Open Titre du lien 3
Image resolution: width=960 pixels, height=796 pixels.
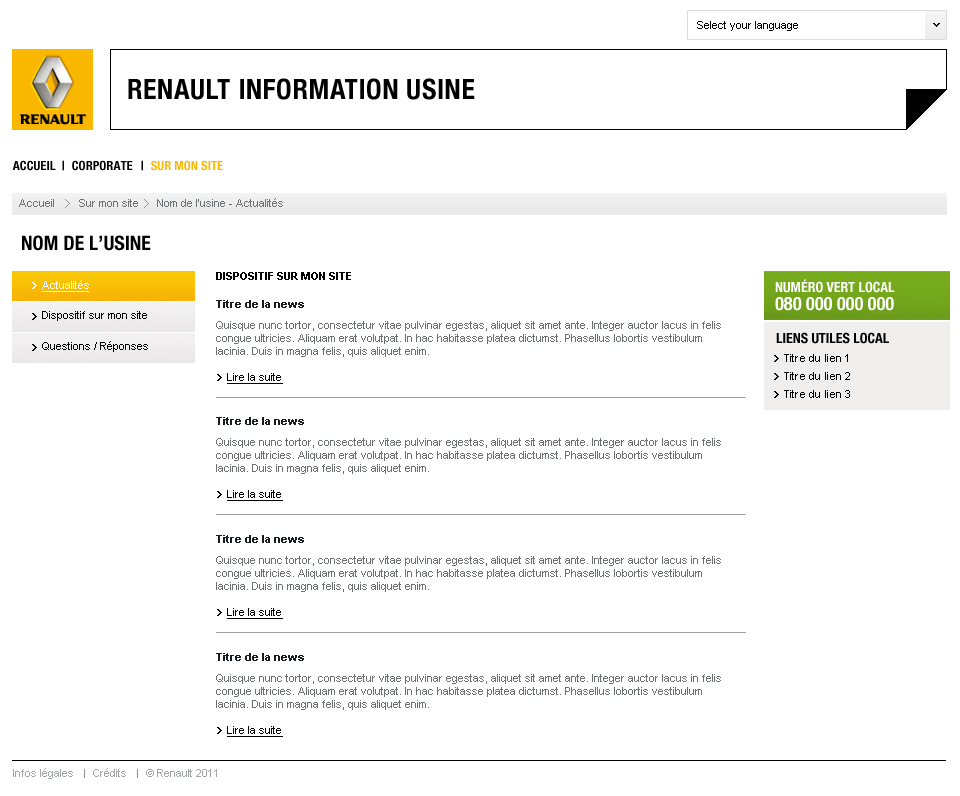(817, 394)
